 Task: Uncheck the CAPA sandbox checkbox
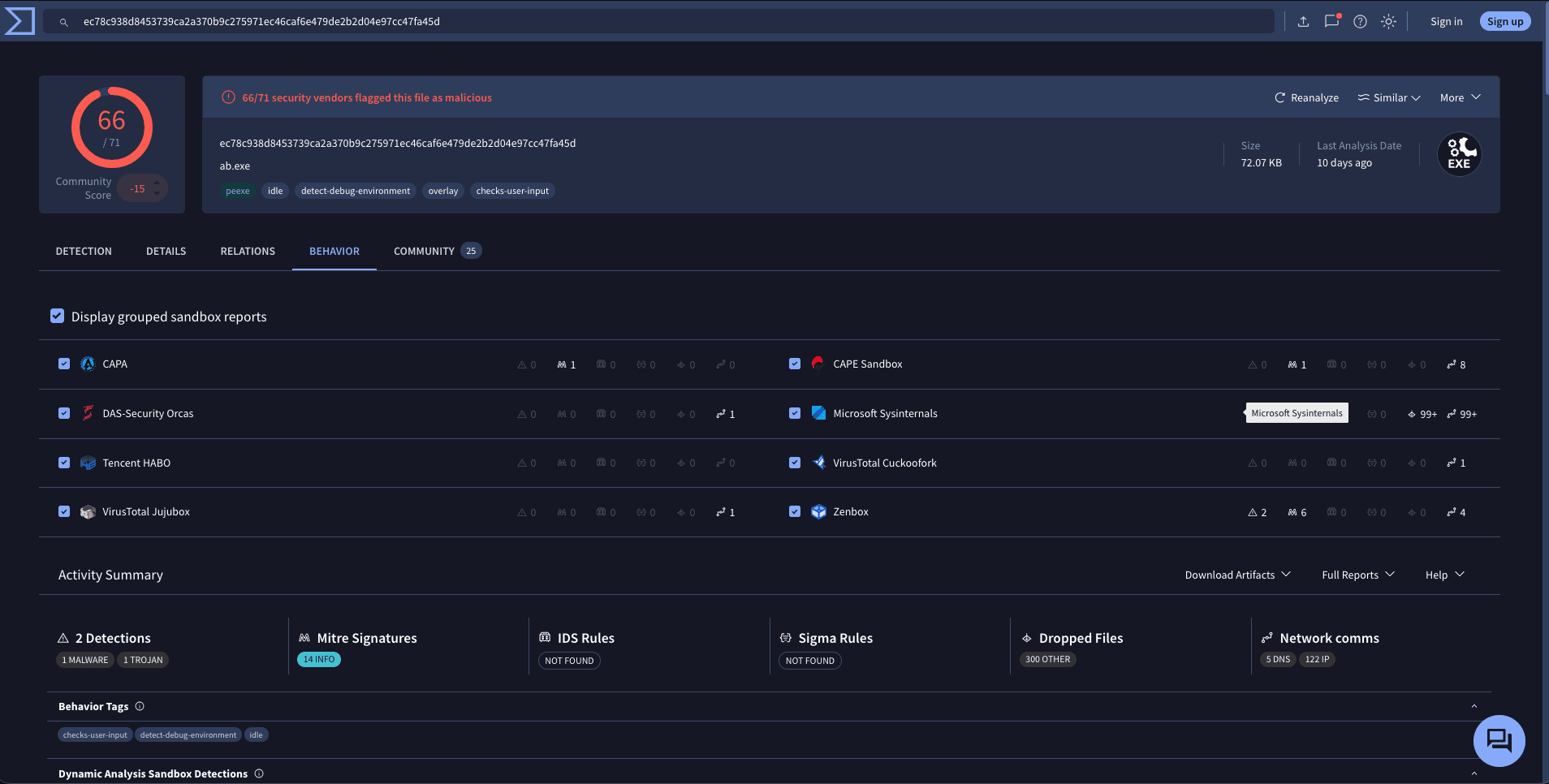click(64, 364)
